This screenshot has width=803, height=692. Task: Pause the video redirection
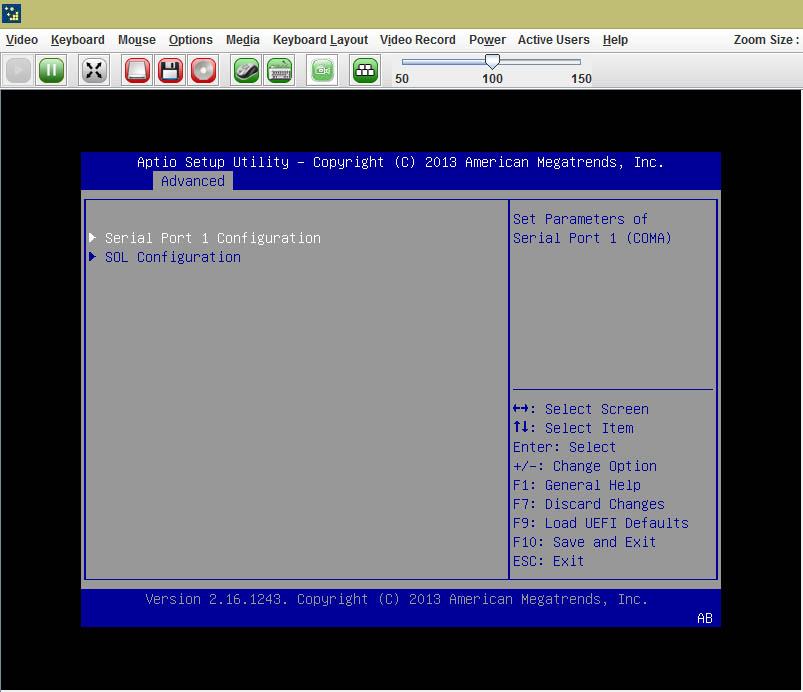52,70
